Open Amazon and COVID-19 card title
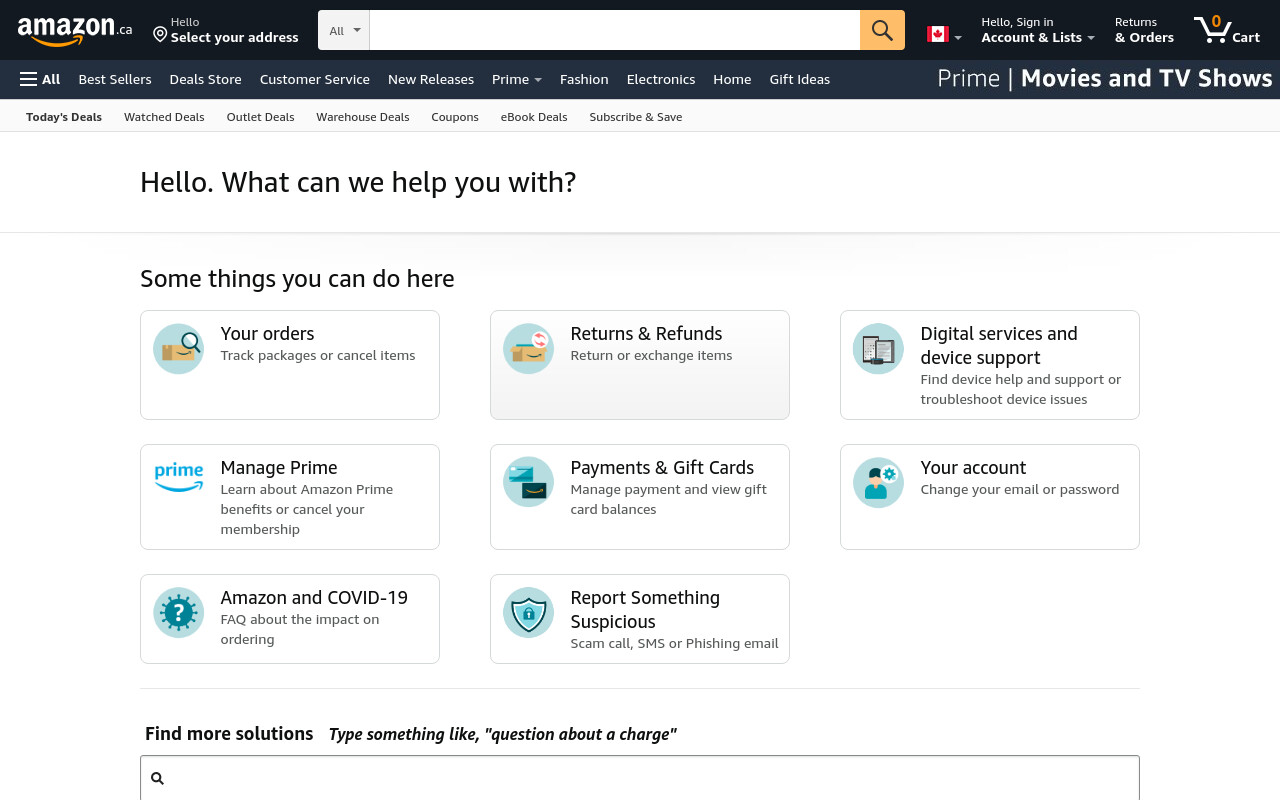Screen dimensions: 1280x800 (314, 598)
